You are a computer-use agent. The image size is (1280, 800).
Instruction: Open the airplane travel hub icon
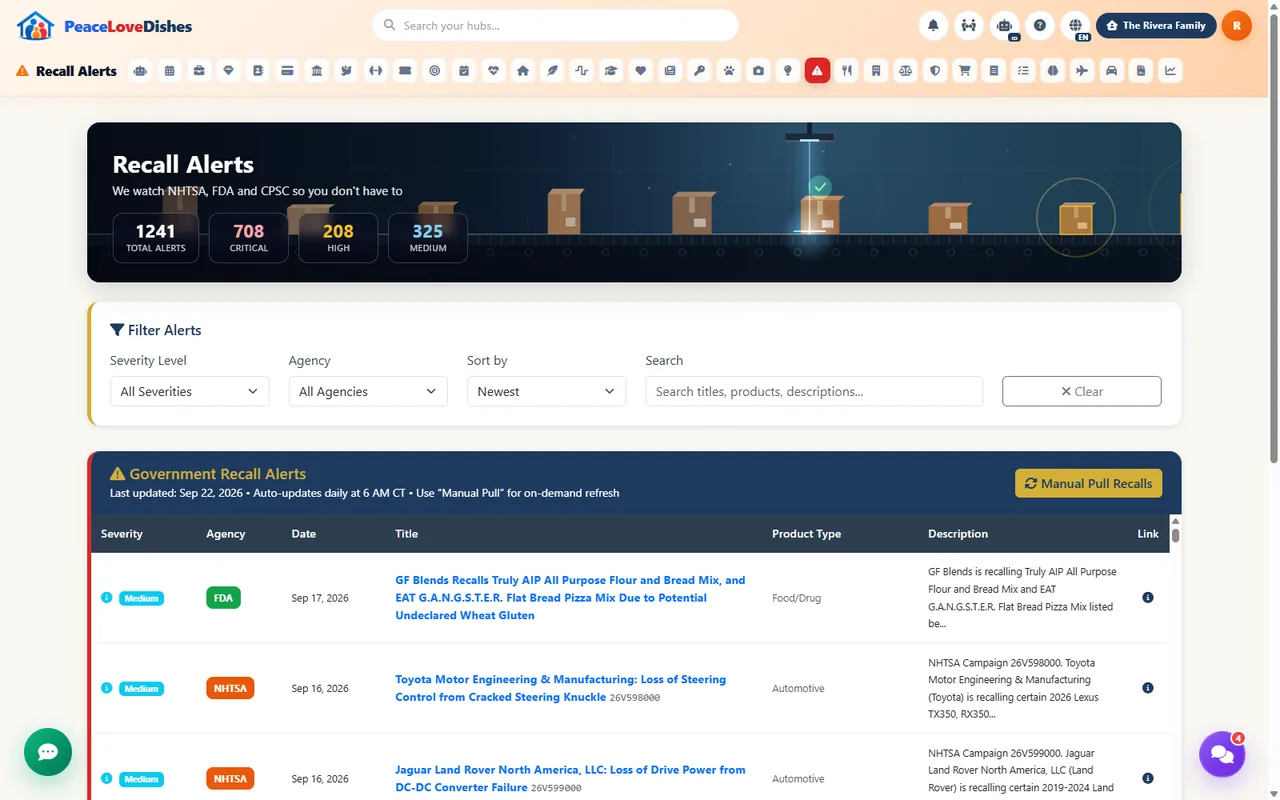pos(1082,71)
